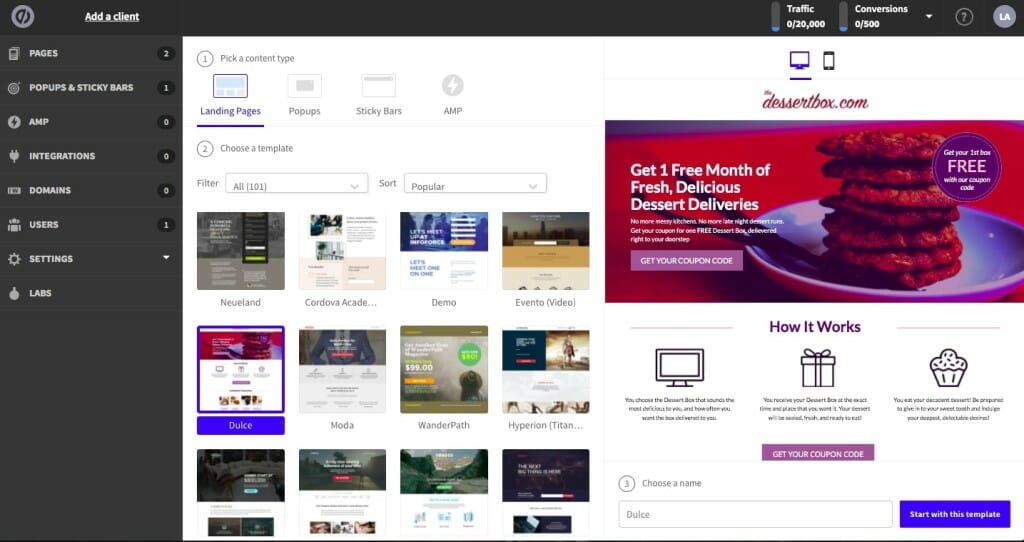Click the Pages sidebar icon

(x=14, y=54)
